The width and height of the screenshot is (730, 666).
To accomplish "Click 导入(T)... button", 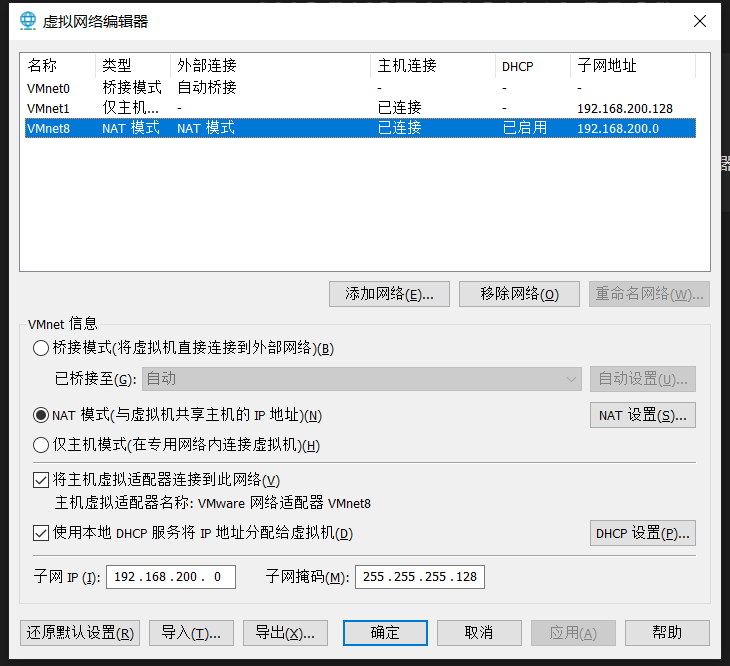I will 191,633.
